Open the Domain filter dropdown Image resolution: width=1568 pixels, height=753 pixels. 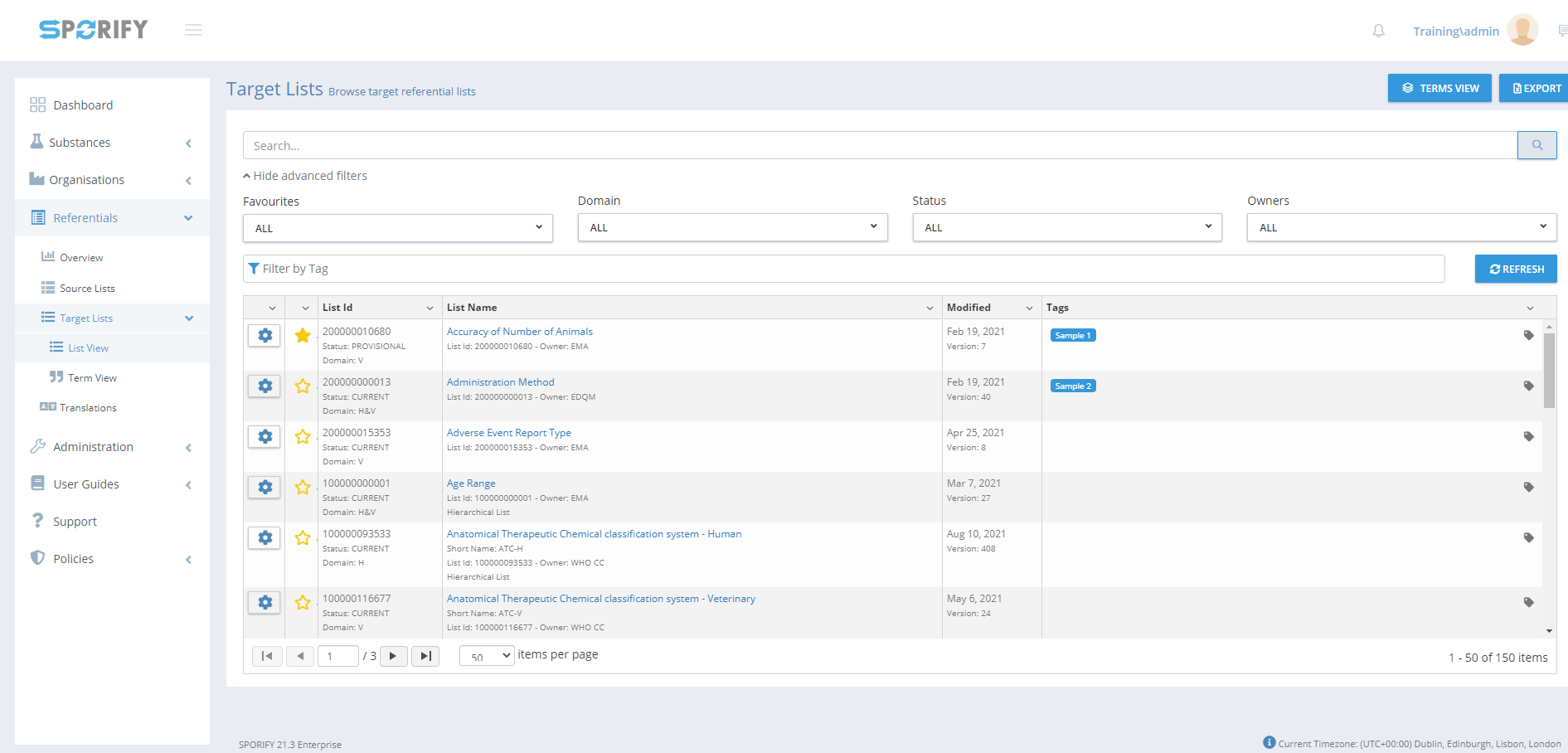pos(732,227)
